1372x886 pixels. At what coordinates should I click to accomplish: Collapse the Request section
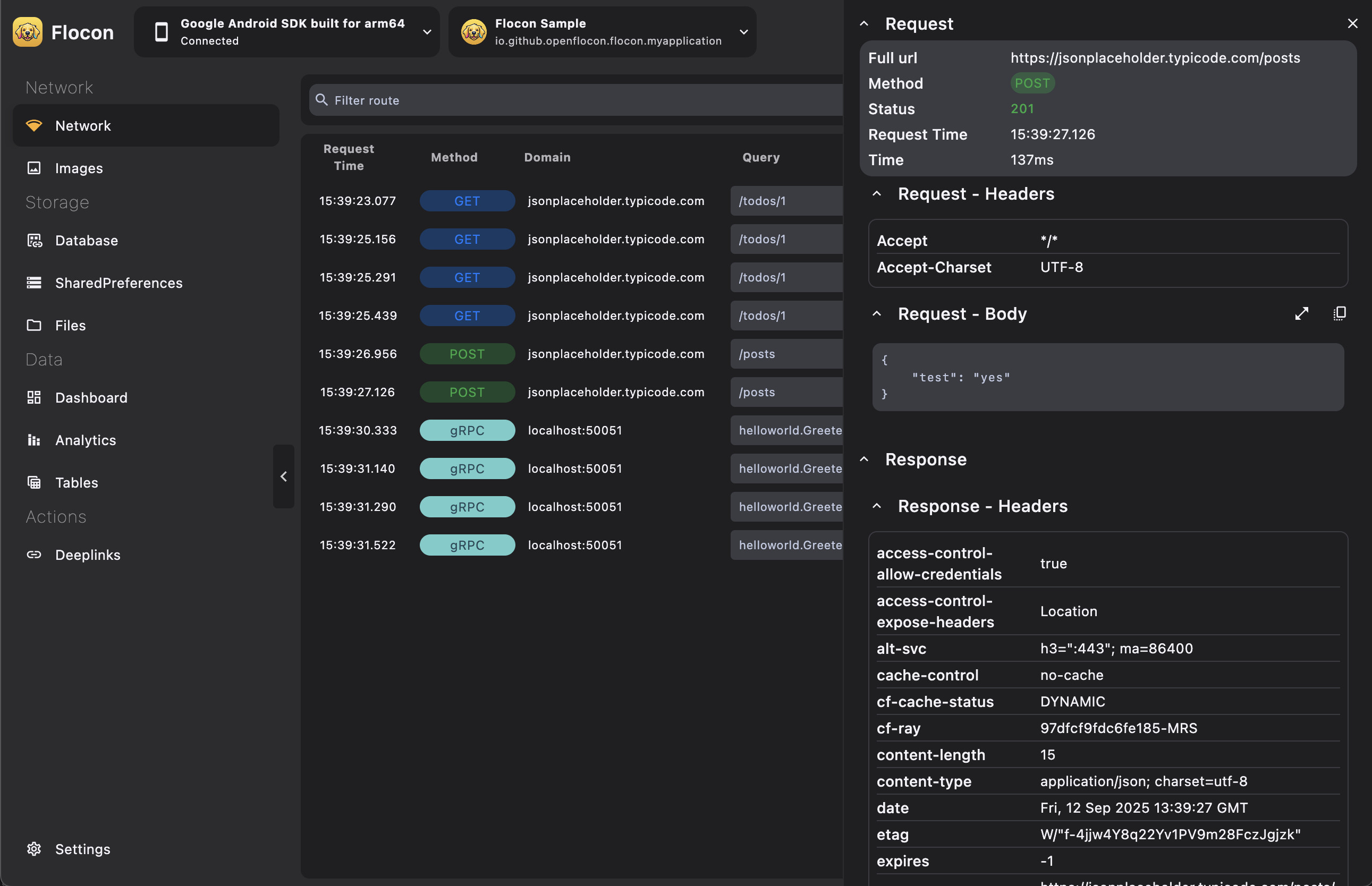coord(864,23)
